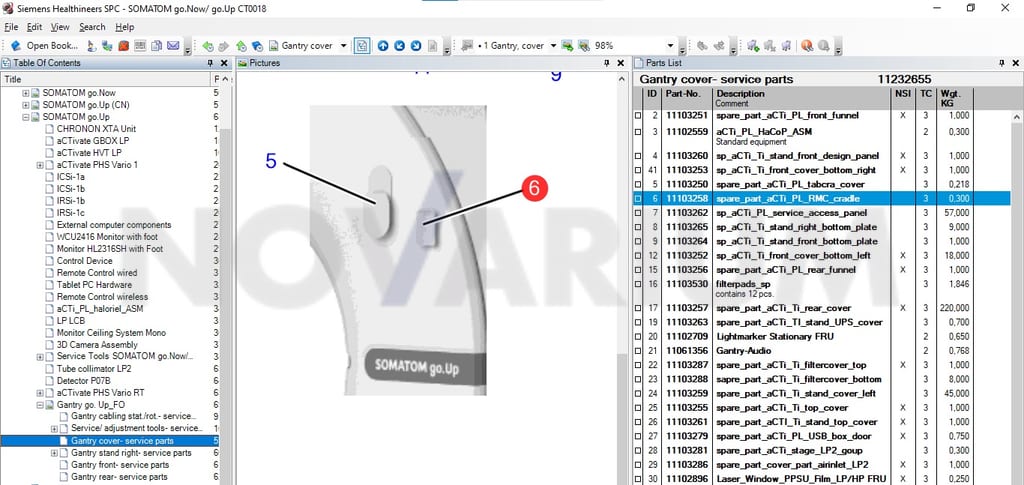
Task: Open the View menu
Action: (60, 27)
